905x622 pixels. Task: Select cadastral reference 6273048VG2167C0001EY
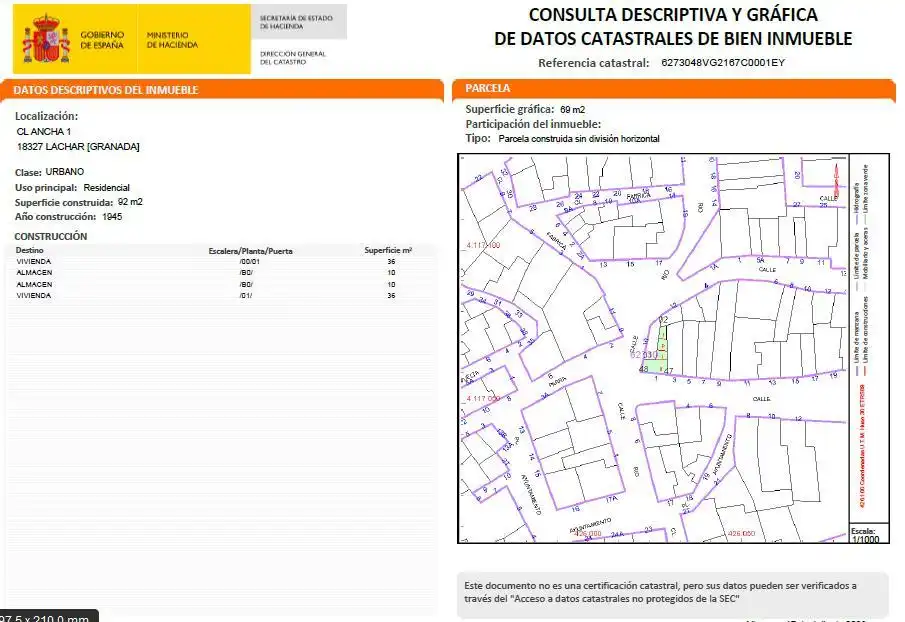[723, 62]
